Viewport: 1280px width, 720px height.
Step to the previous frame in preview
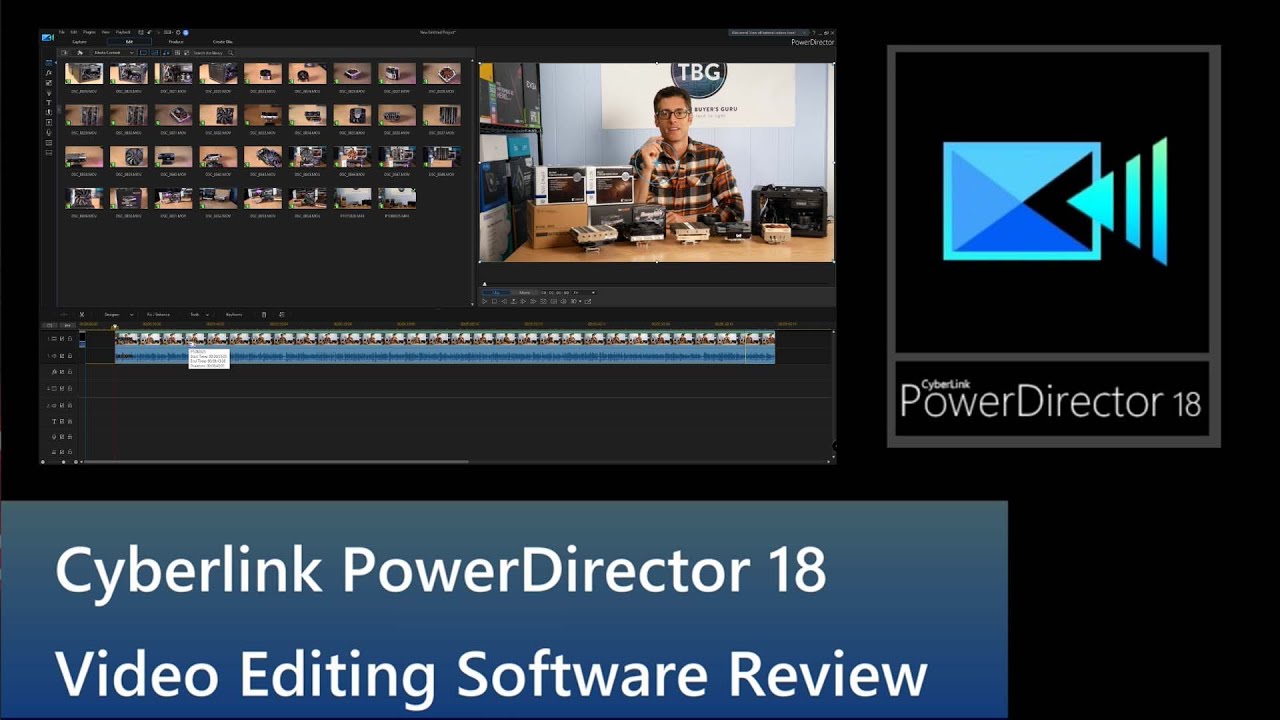pos(504,301)
